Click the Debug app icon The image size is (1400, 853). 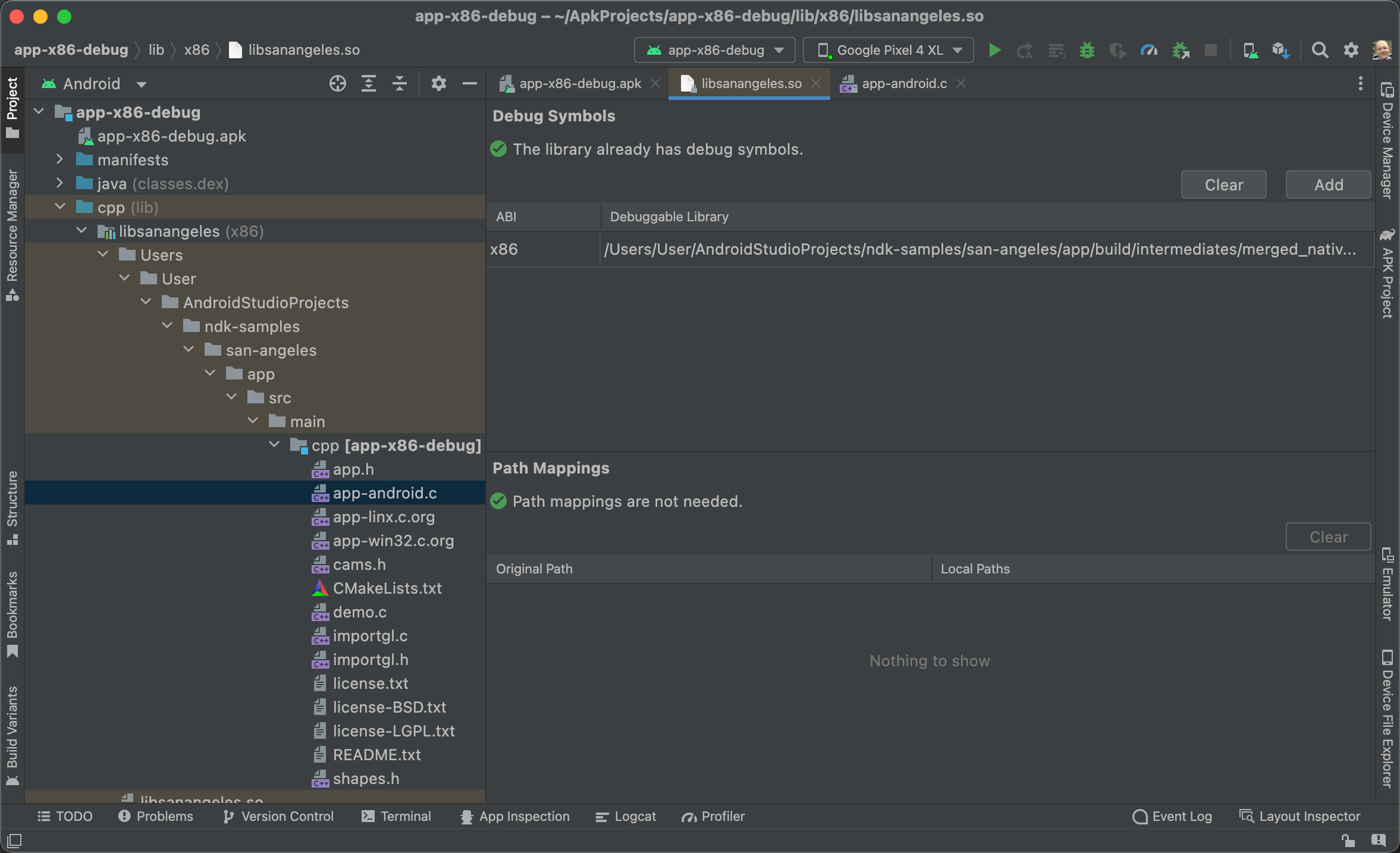coord(1087,49)
